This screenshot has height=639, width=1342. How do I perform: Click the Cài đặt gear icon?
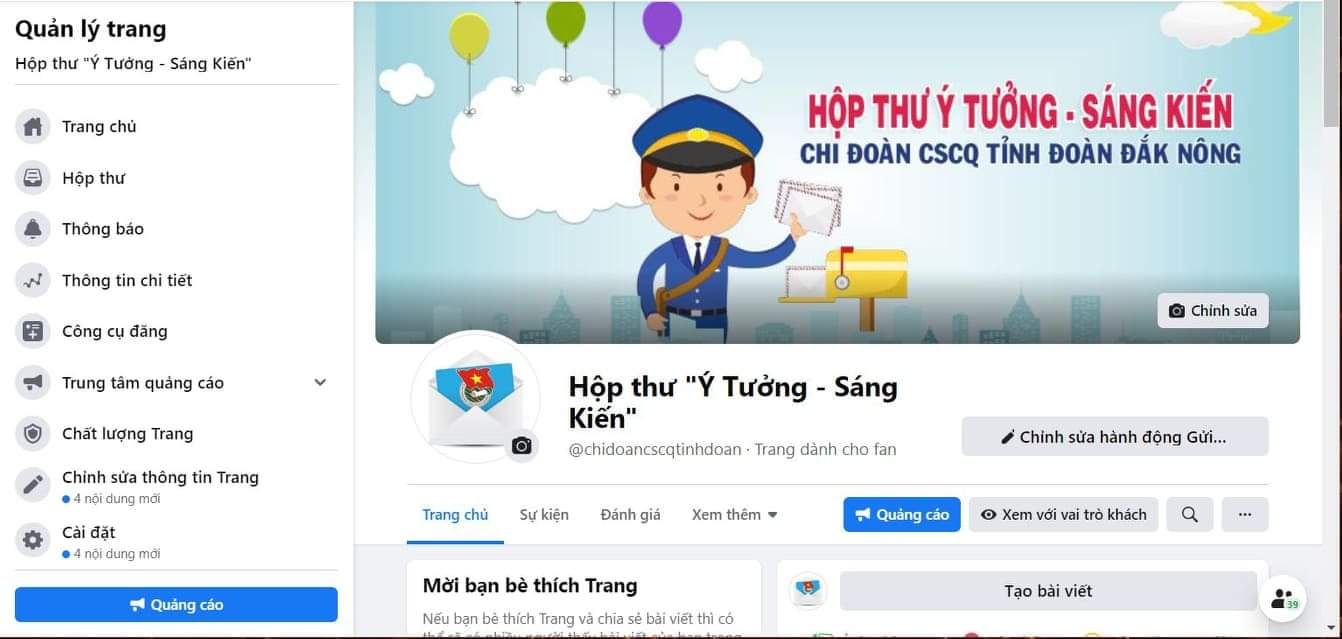pos(33,540)
